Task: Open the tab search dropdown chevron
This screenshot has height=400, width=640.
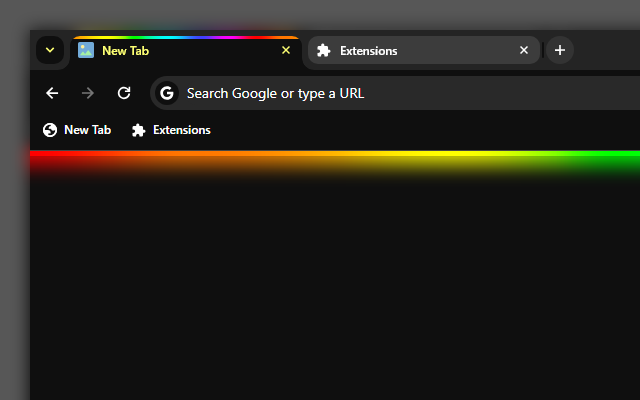Action: 50,50
